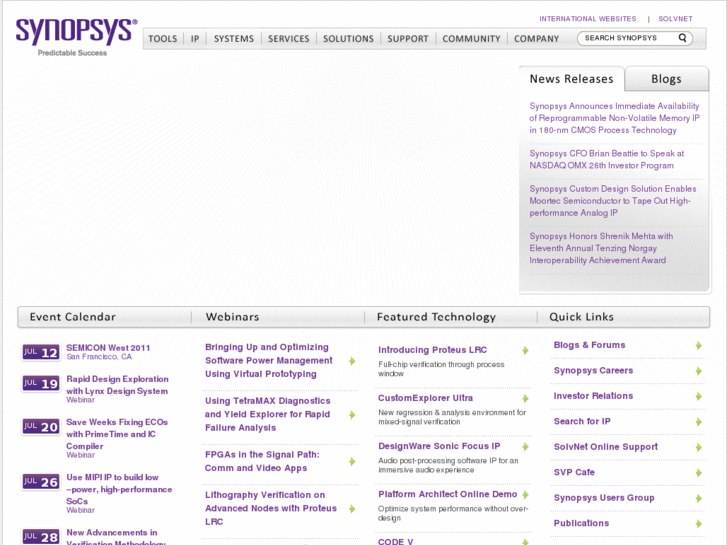Open SolvNet Online Support quick link
727x545 pixels.
606,447
